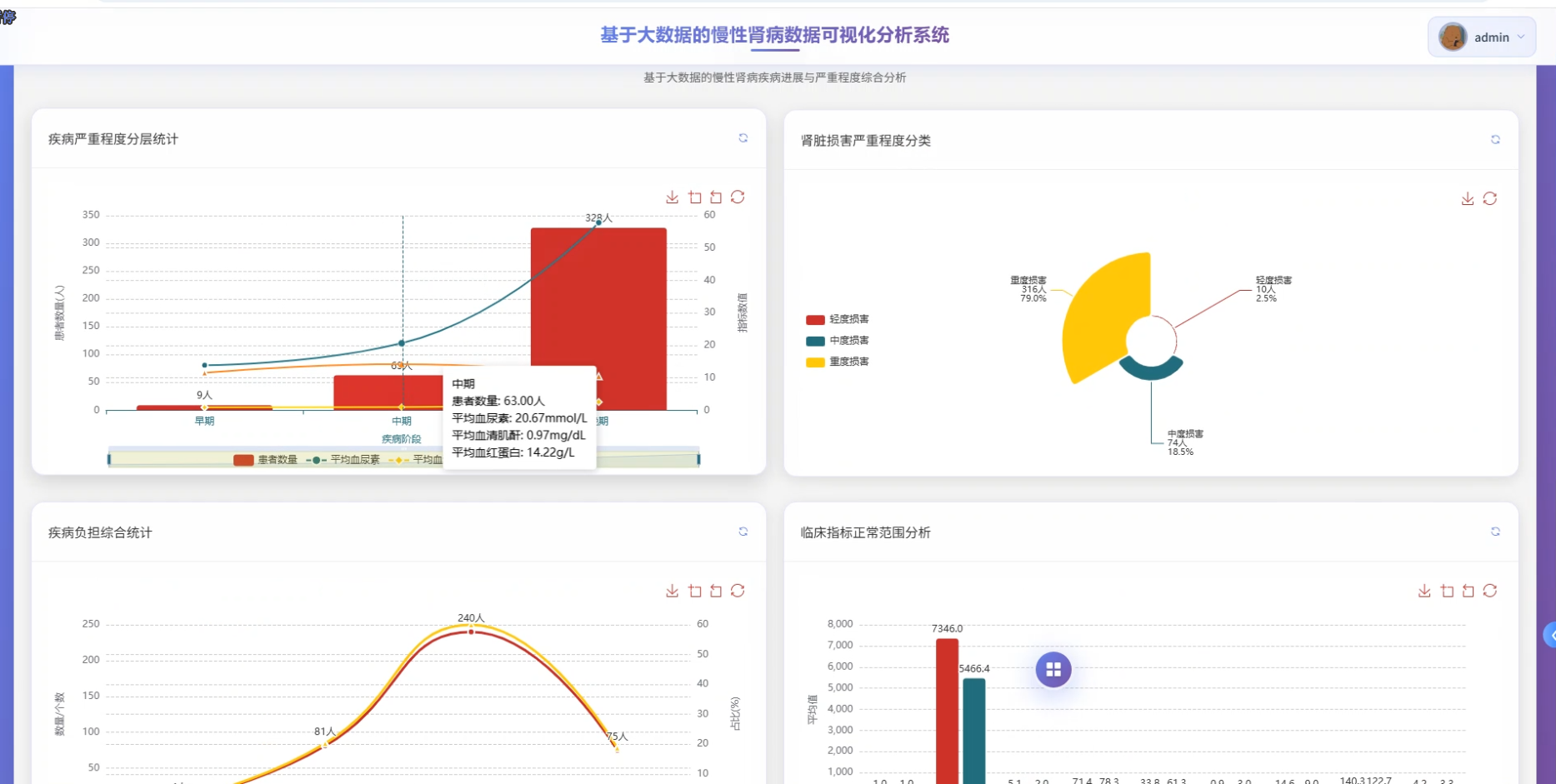The width and height of the screenshot is (1556, 784).
Task: Restore the kidney damage pie chart
Action: tap(1490, 199)
